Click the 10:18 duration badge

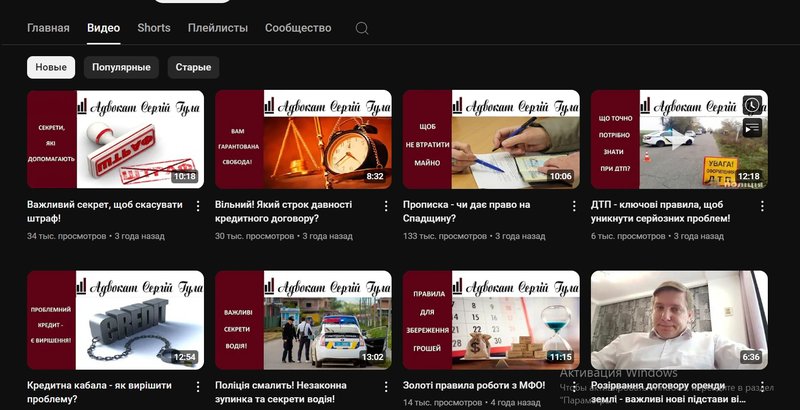click(185, 176)
